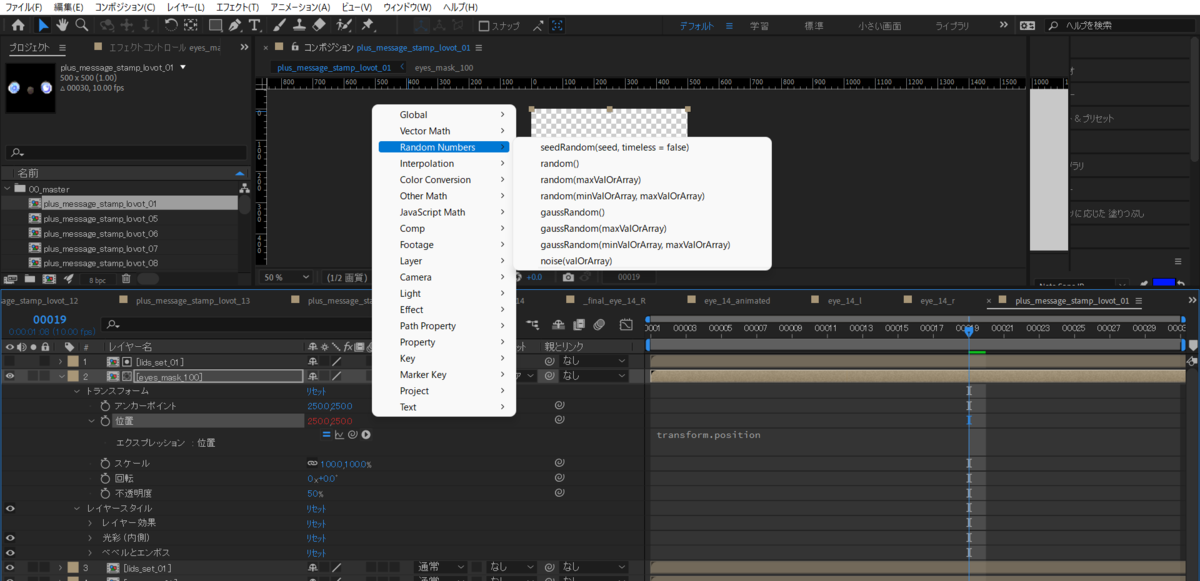
Task: Switch to eye_14_animated timeline tab
Action: (737, 300)
